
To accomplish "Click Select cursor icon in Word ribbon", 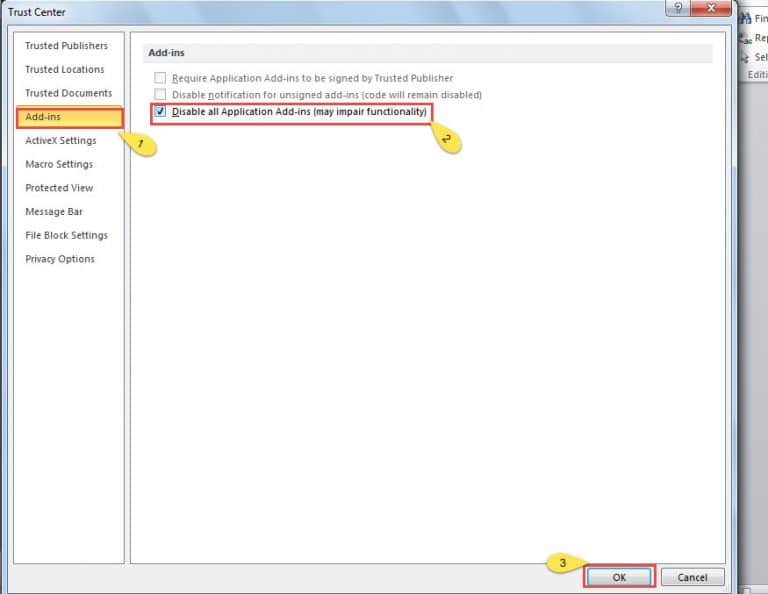I will point(745,57).
